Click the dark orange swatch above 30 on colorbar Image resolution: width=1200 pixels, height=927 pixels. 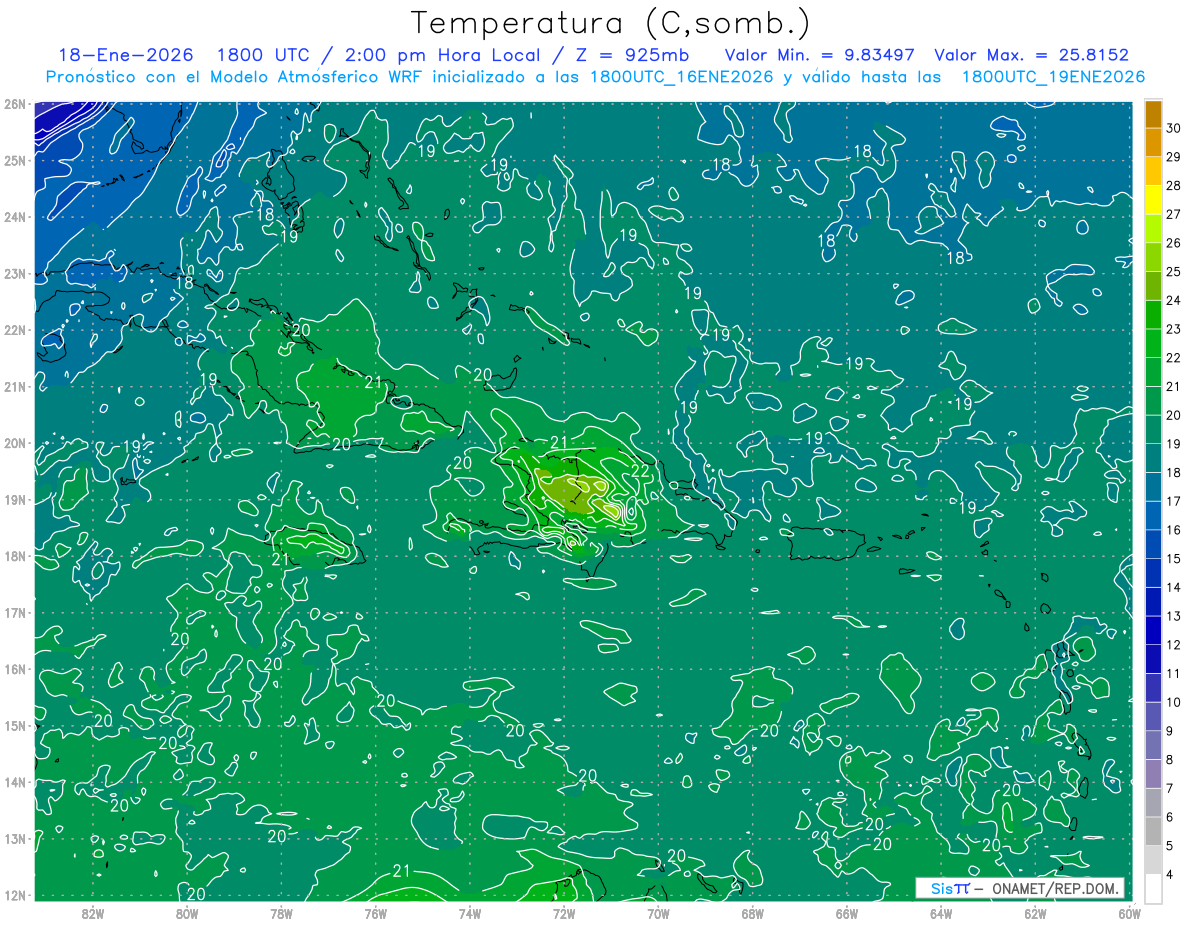[x=1153, y=114]
